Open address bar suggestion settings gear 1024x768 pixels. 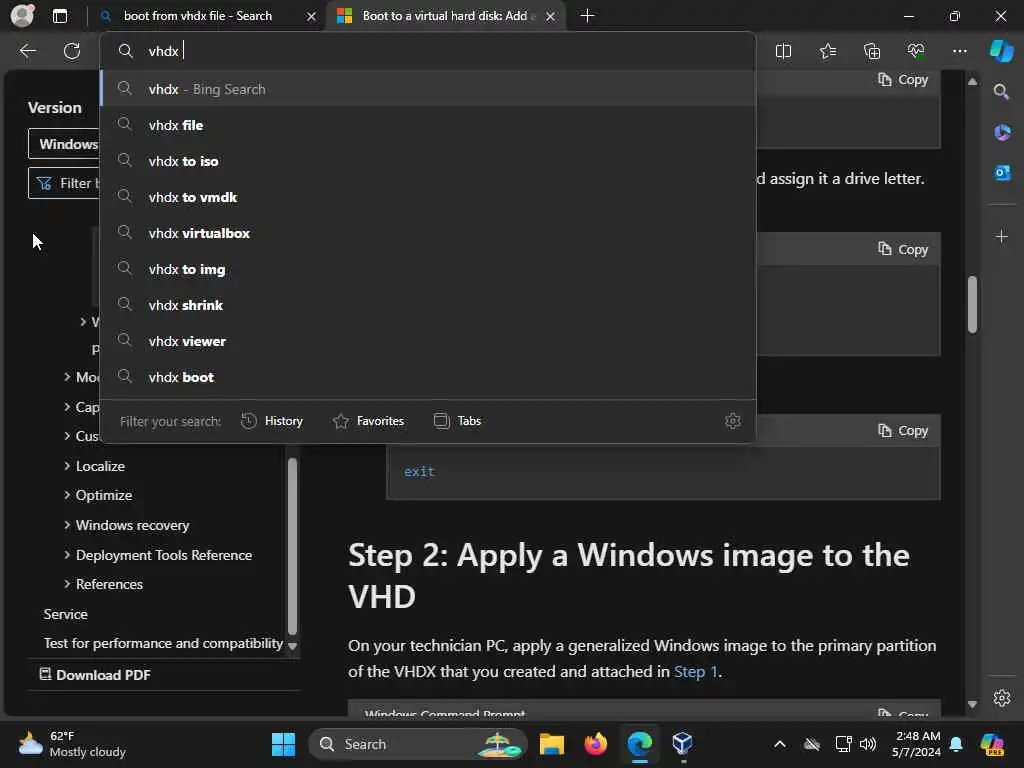[733, 421]
